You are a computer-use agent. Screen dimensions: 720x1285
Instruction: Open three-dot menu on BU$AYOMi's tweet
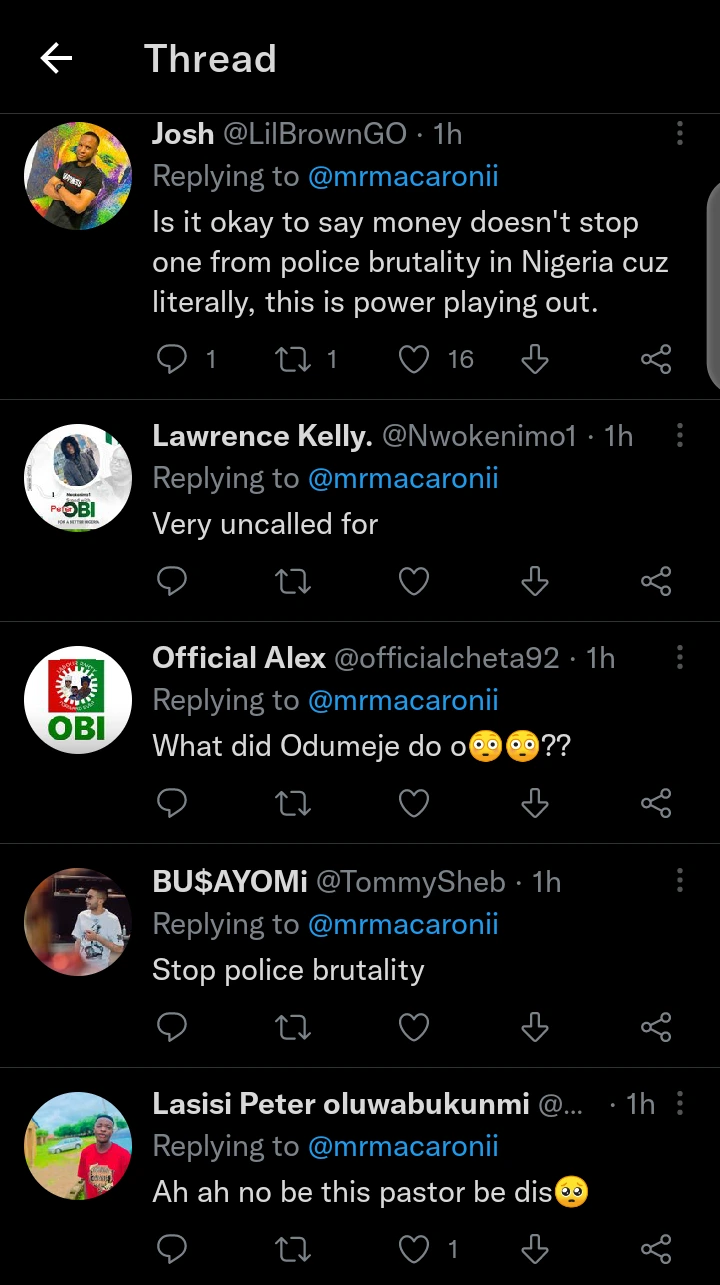point(680,882)
